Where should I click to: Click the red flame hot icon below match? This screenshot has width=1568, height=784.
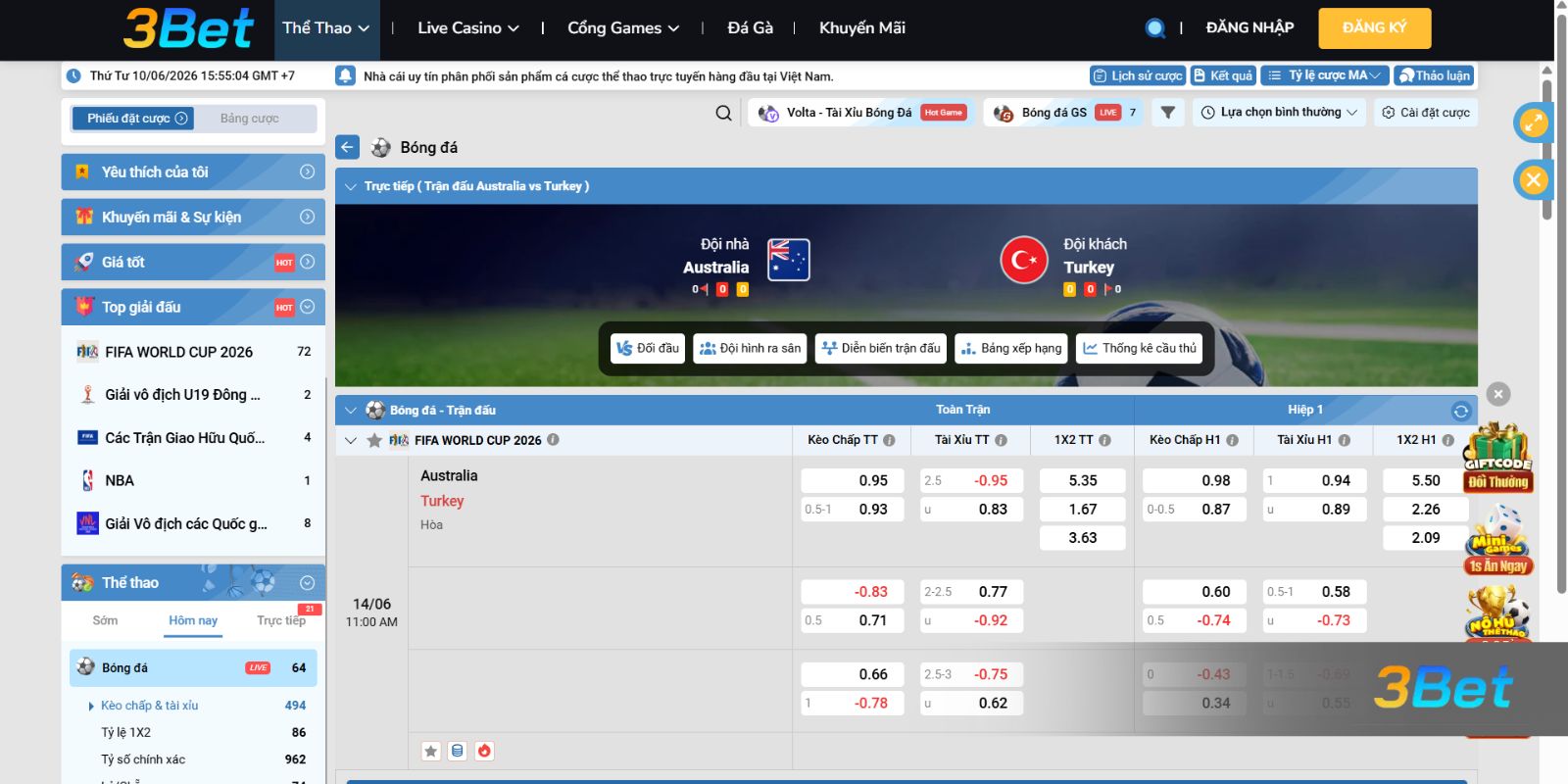point(484,751)
